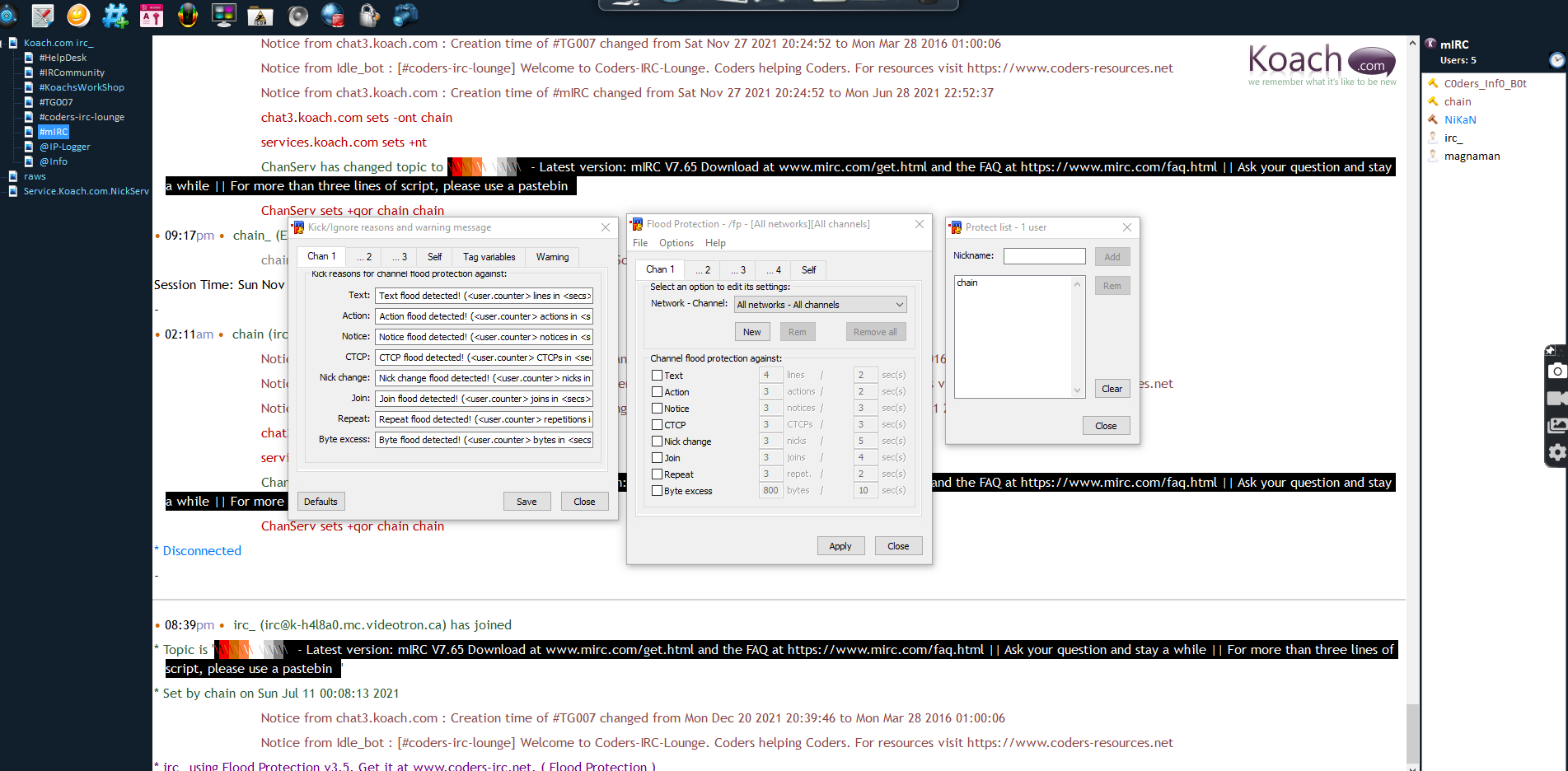
Task: Enable the Action flood protection checkbox
Action: point(657,391)
